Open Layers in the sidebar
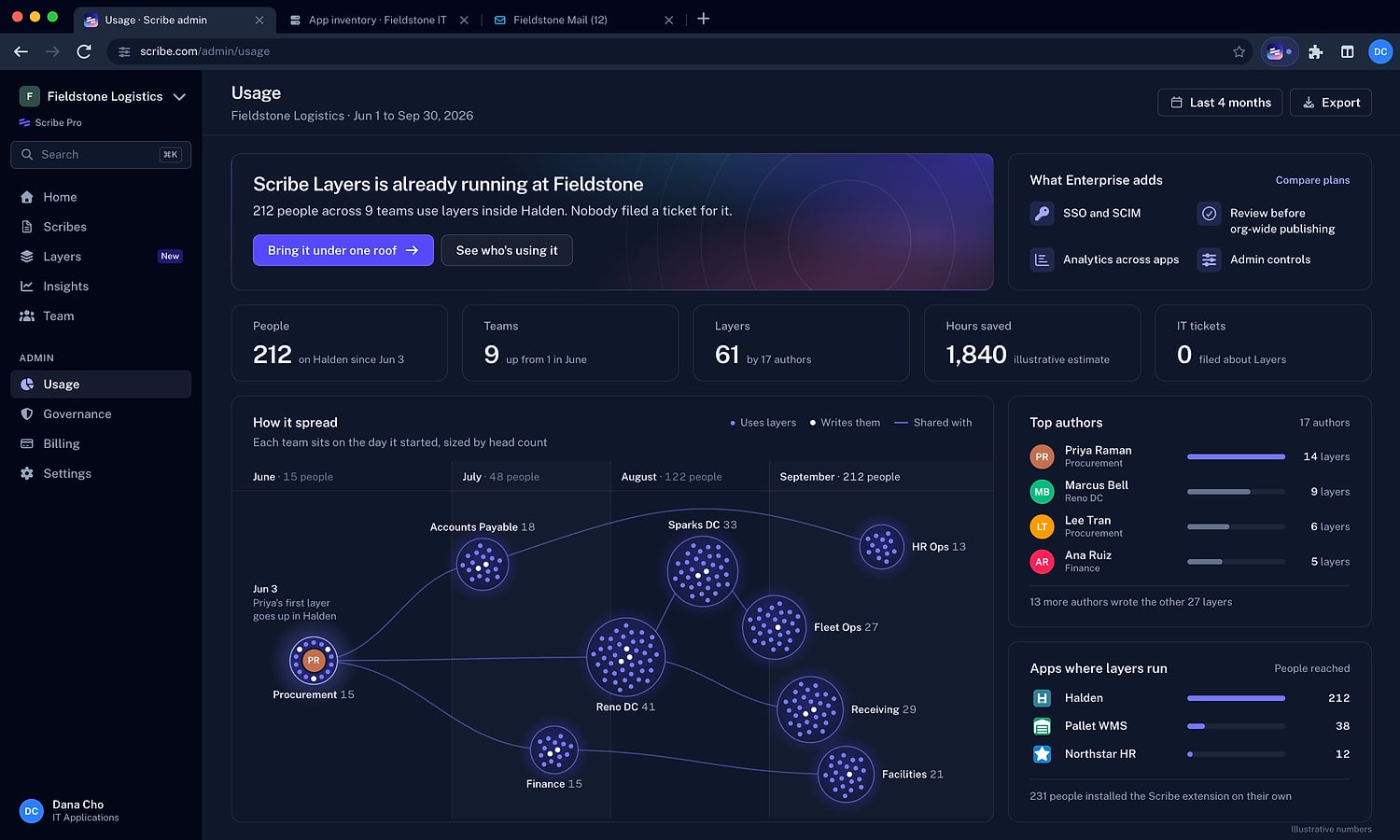Image resolution: width=1400 pixels, height=840 pixels. point(101,257)
